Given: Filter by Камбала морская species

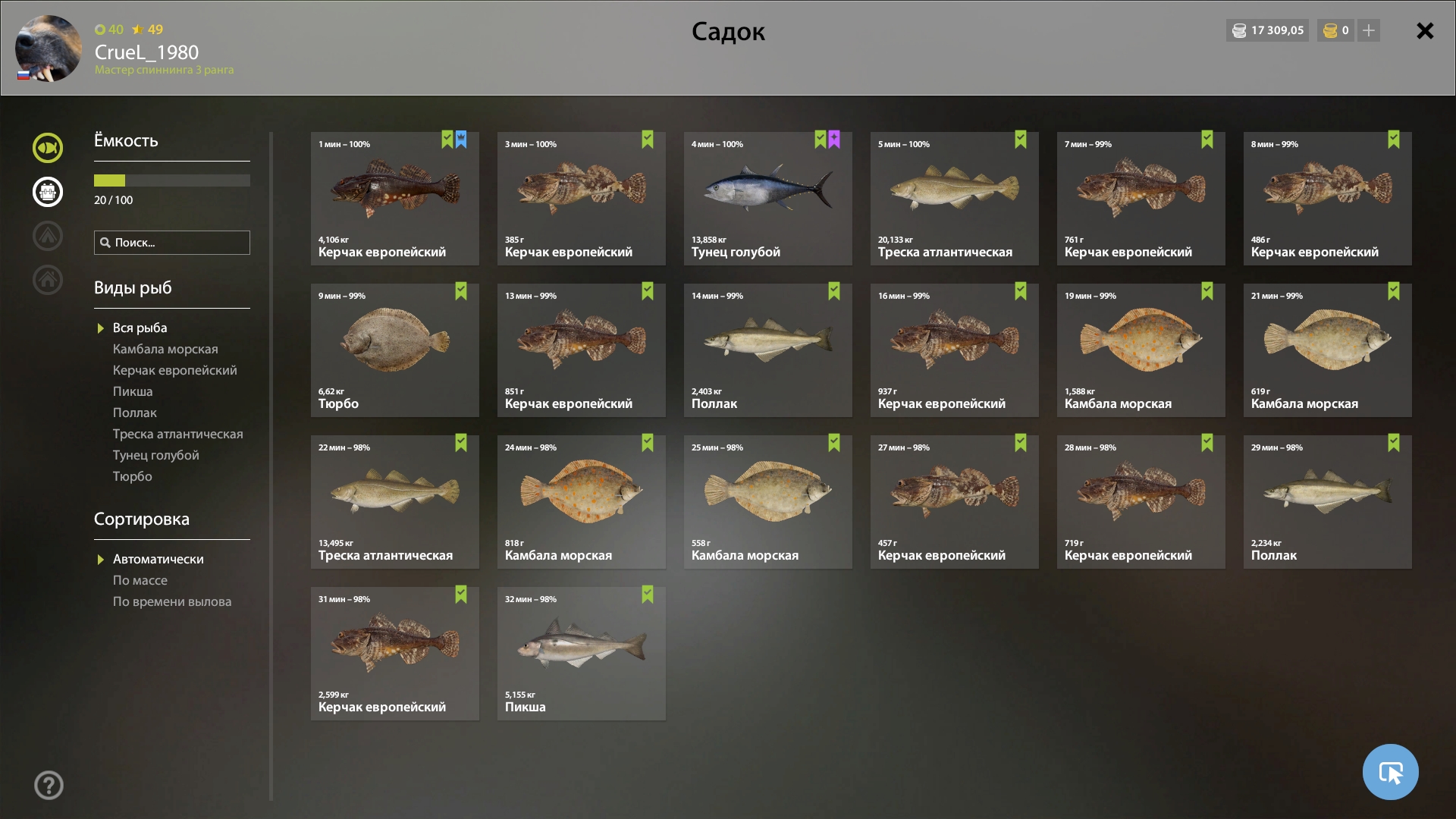Looking at the screenshot, I should coord(165,349).
